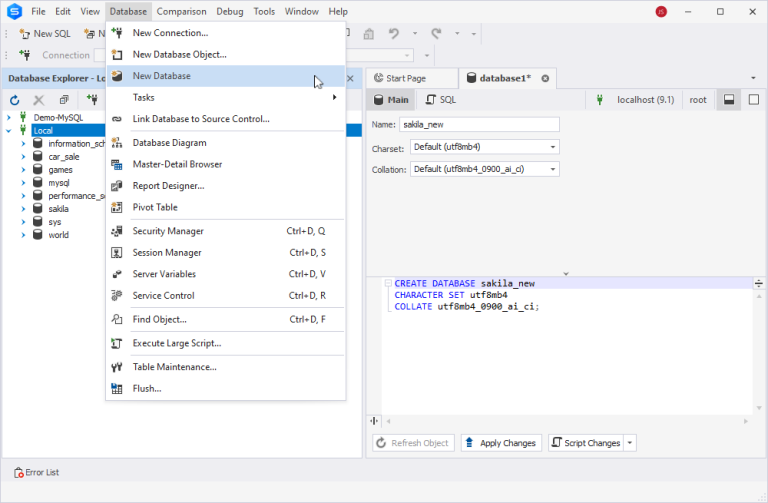Click the Script Changes button
Viewport: 768px width, 503px height.
click(585, 443)
